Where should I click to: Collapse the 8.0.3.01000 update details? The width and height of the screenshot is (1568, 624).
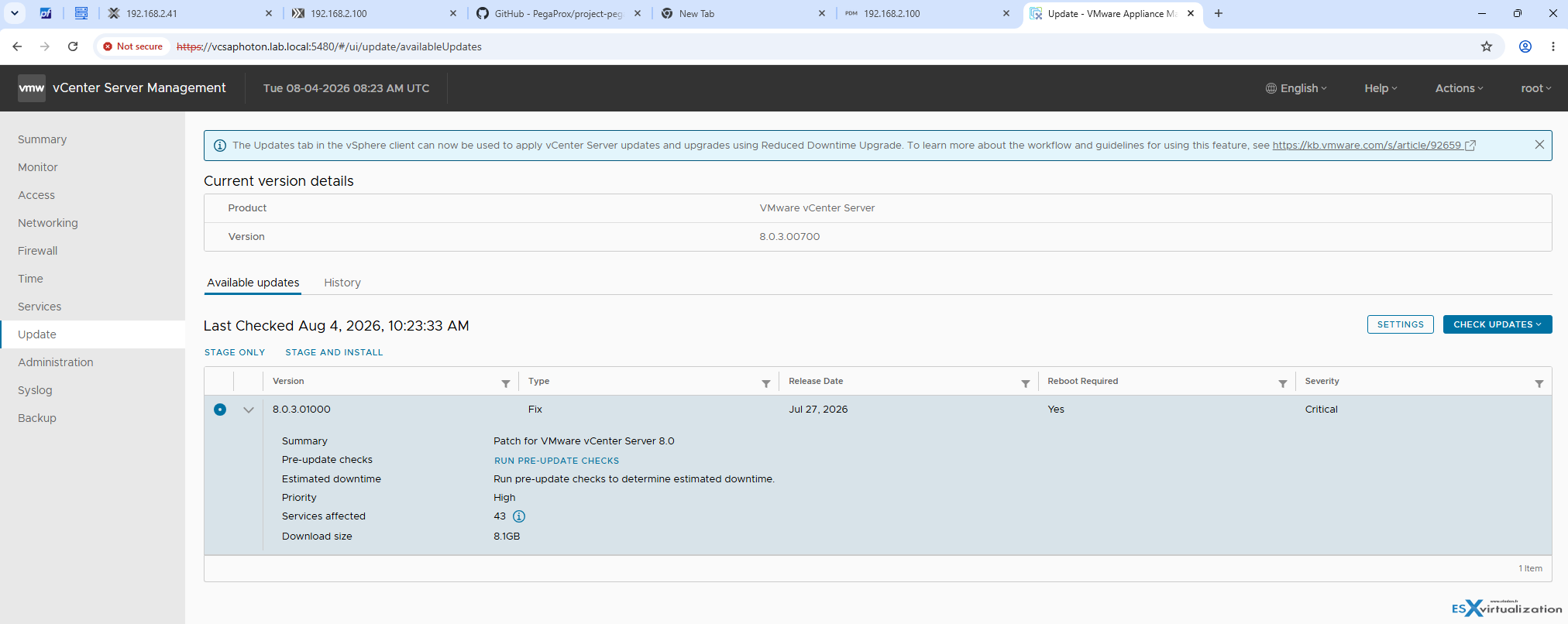point(249,410)
